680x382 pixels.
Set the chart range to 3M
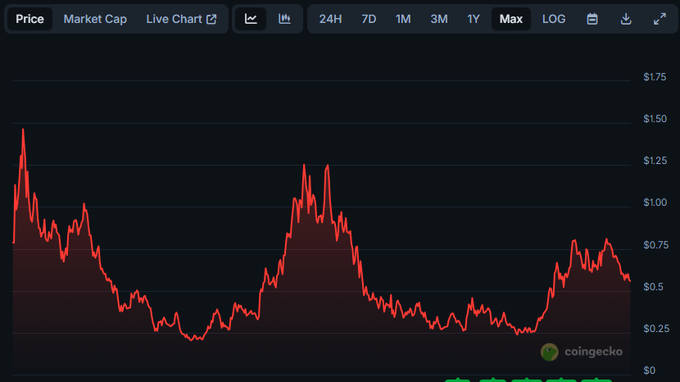click(439, 19)
